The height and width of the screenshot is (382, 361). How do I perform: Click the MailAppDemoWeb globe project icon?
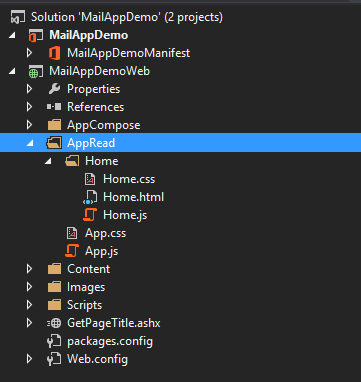(36, 71)
